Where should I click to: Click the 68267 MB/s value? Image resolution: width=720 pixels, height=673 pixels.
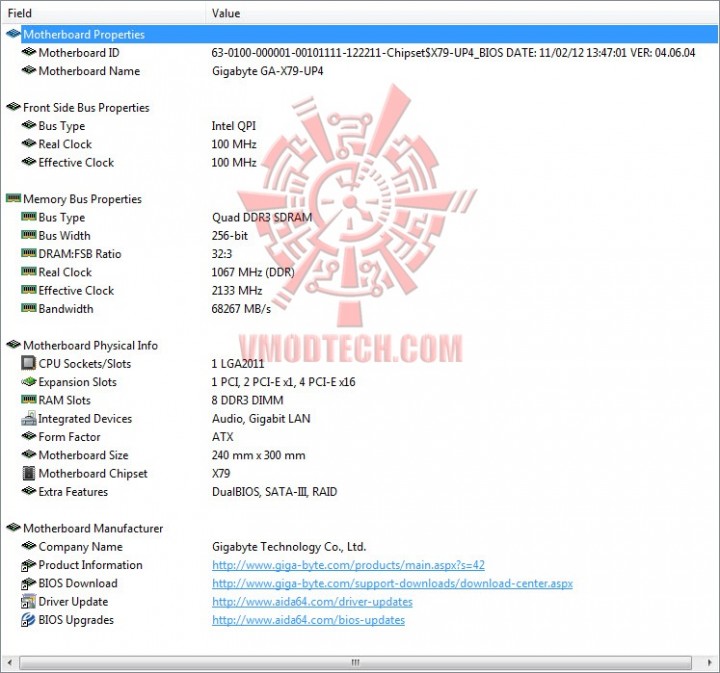click(241, 308)
